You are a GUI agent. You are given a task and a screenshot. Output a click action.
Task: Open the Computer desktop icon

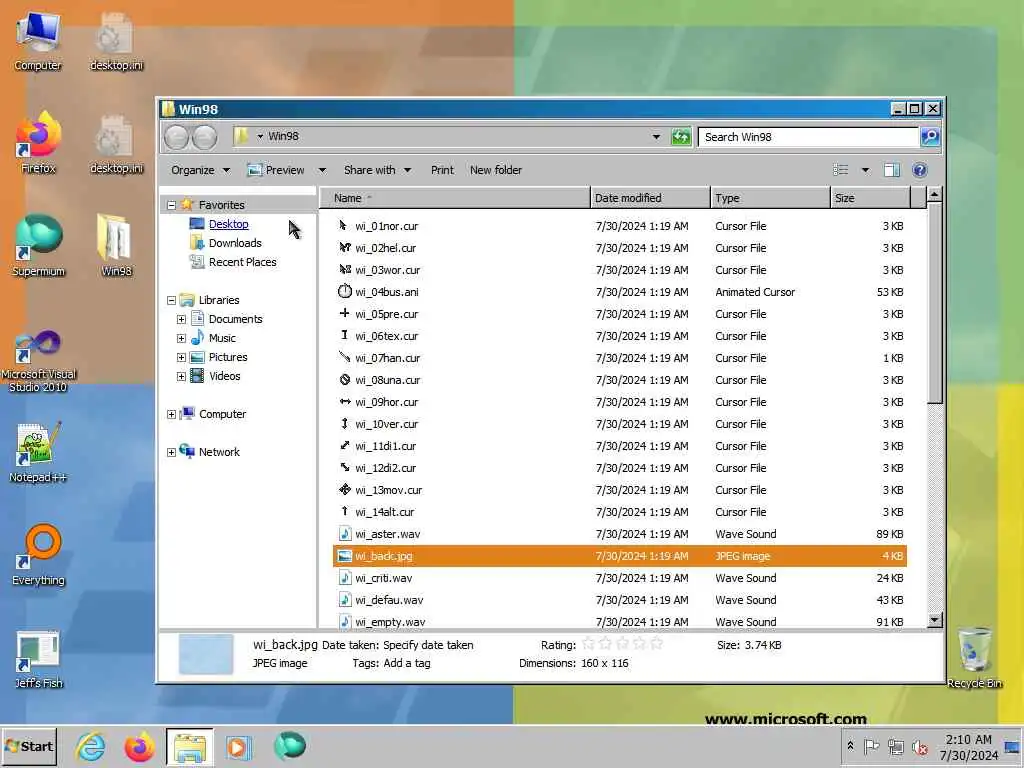pyautogui.click(x=38, y=42)
